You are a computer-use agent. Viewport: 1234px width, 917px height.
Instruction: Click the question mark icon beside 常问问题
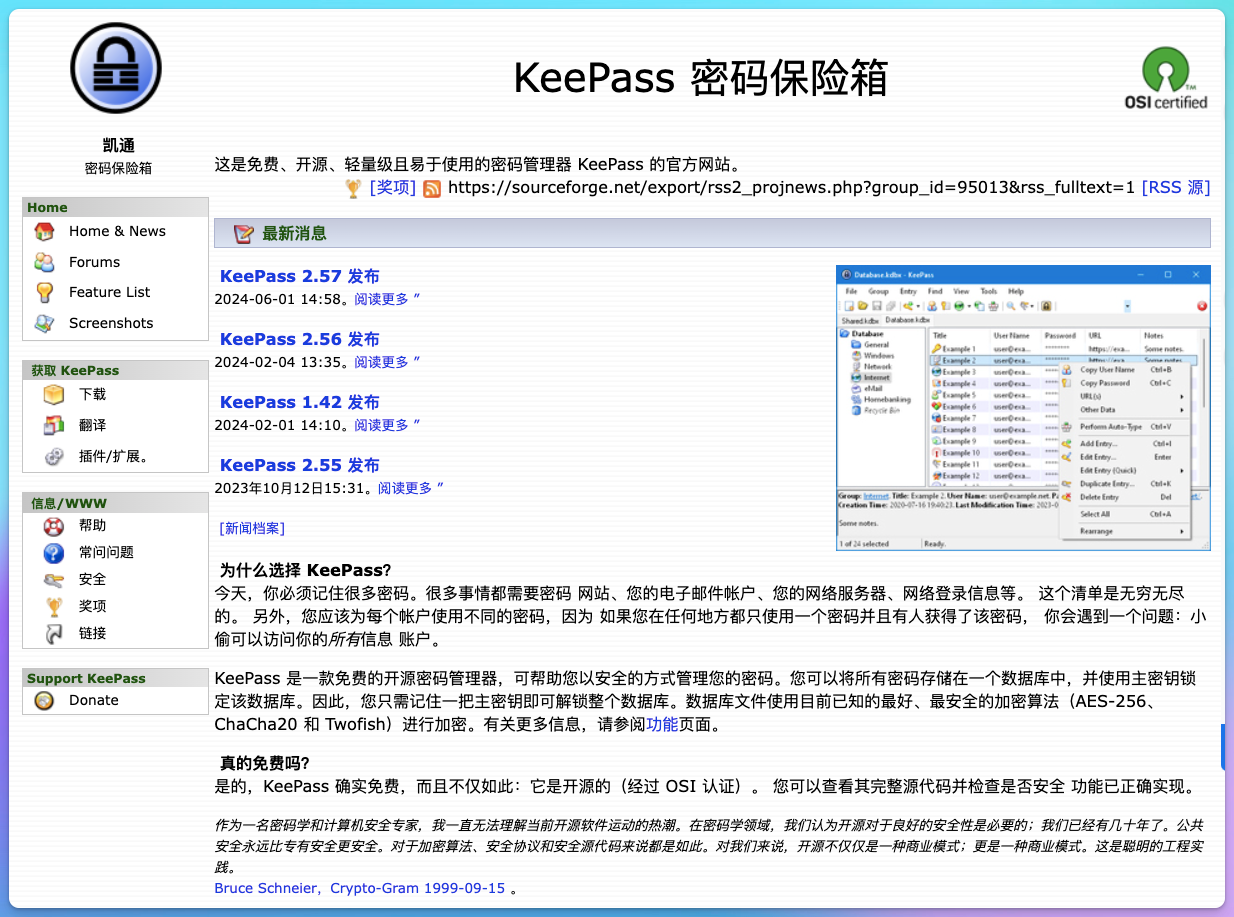pos(54,553)
